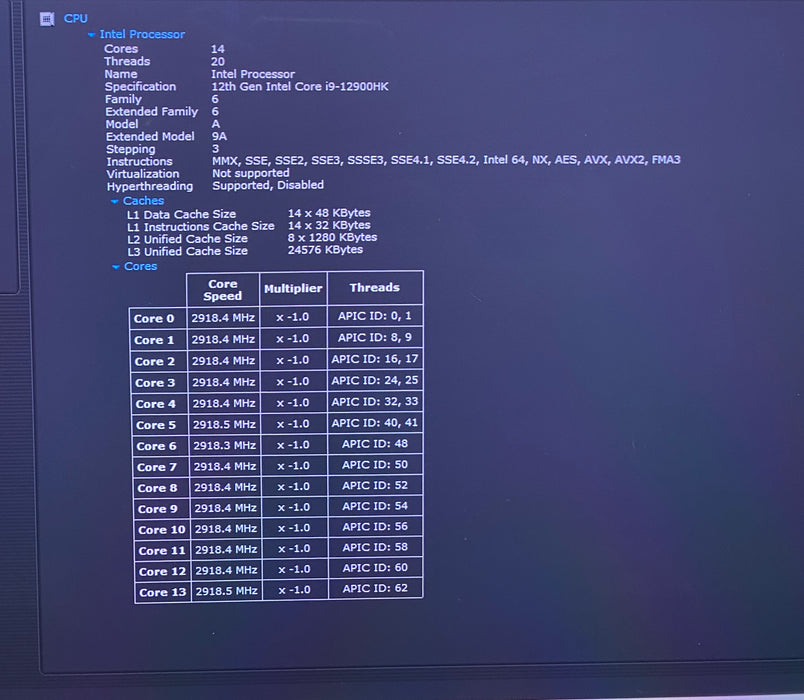Select APIC ID: 32, 33 cell

pos(375,402)
